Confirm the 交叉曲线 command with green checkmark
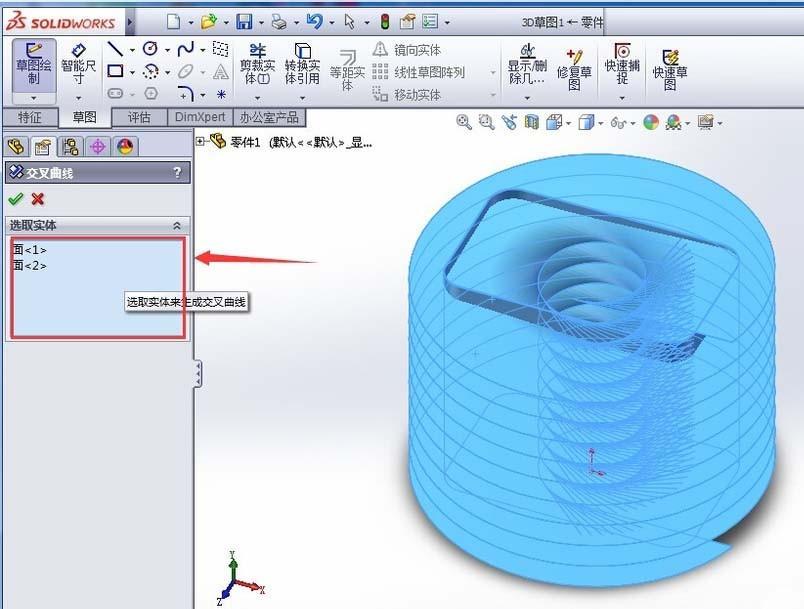This screenshot has height=609, width=804. point(15,198)
